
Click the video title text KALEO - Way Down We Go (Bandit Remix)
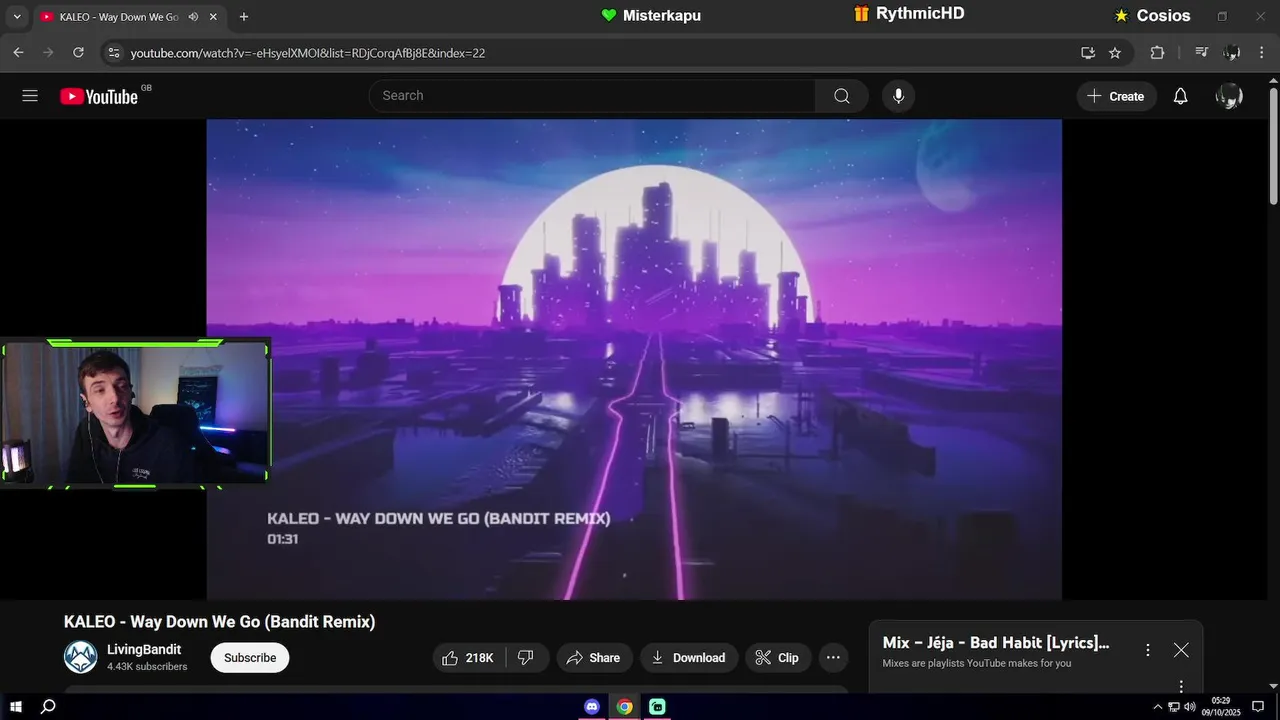click(x=220, y=622)
